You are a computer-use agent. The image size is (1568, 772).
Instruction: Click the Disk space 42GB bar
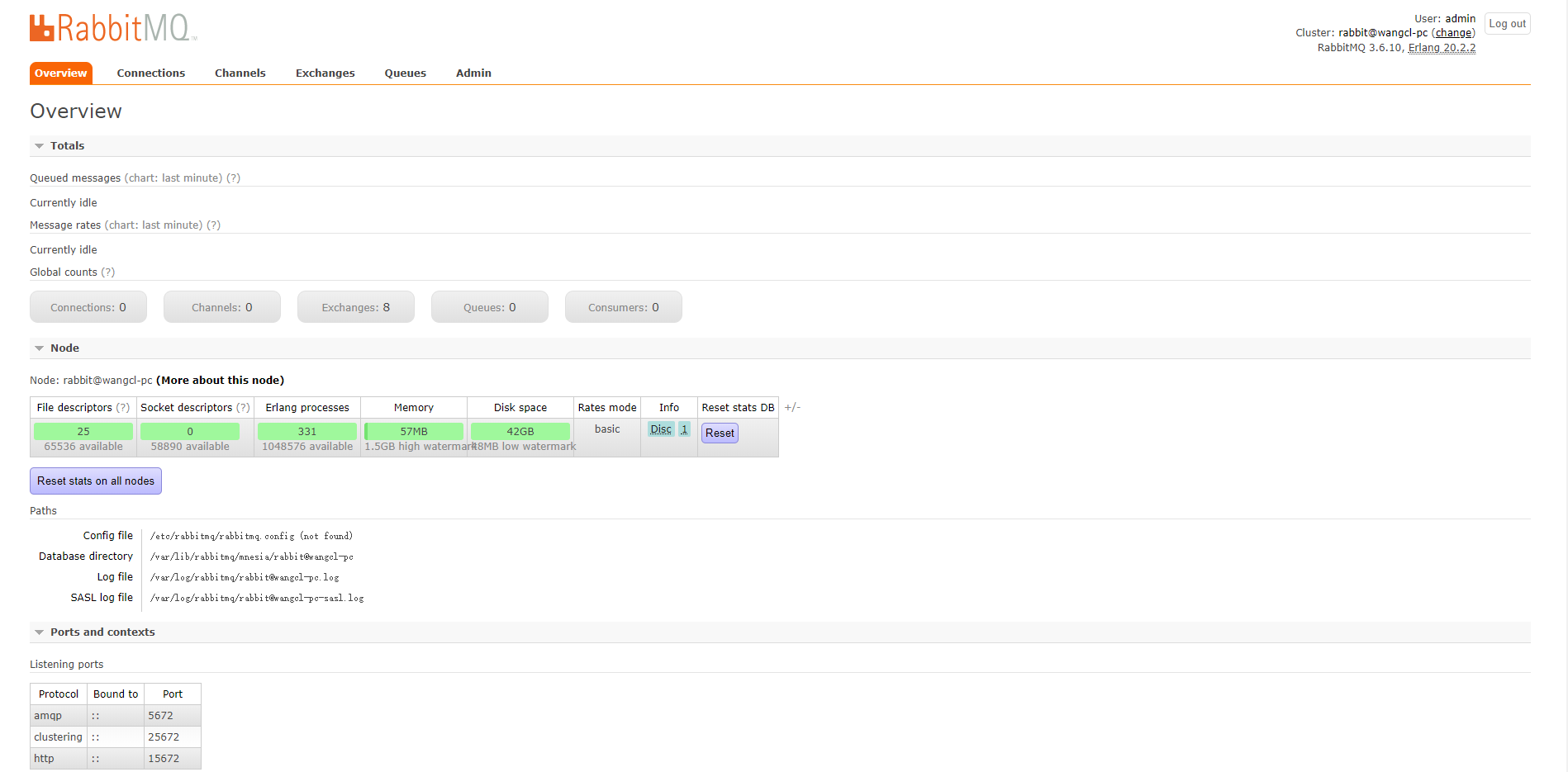(x=520, y=431)
